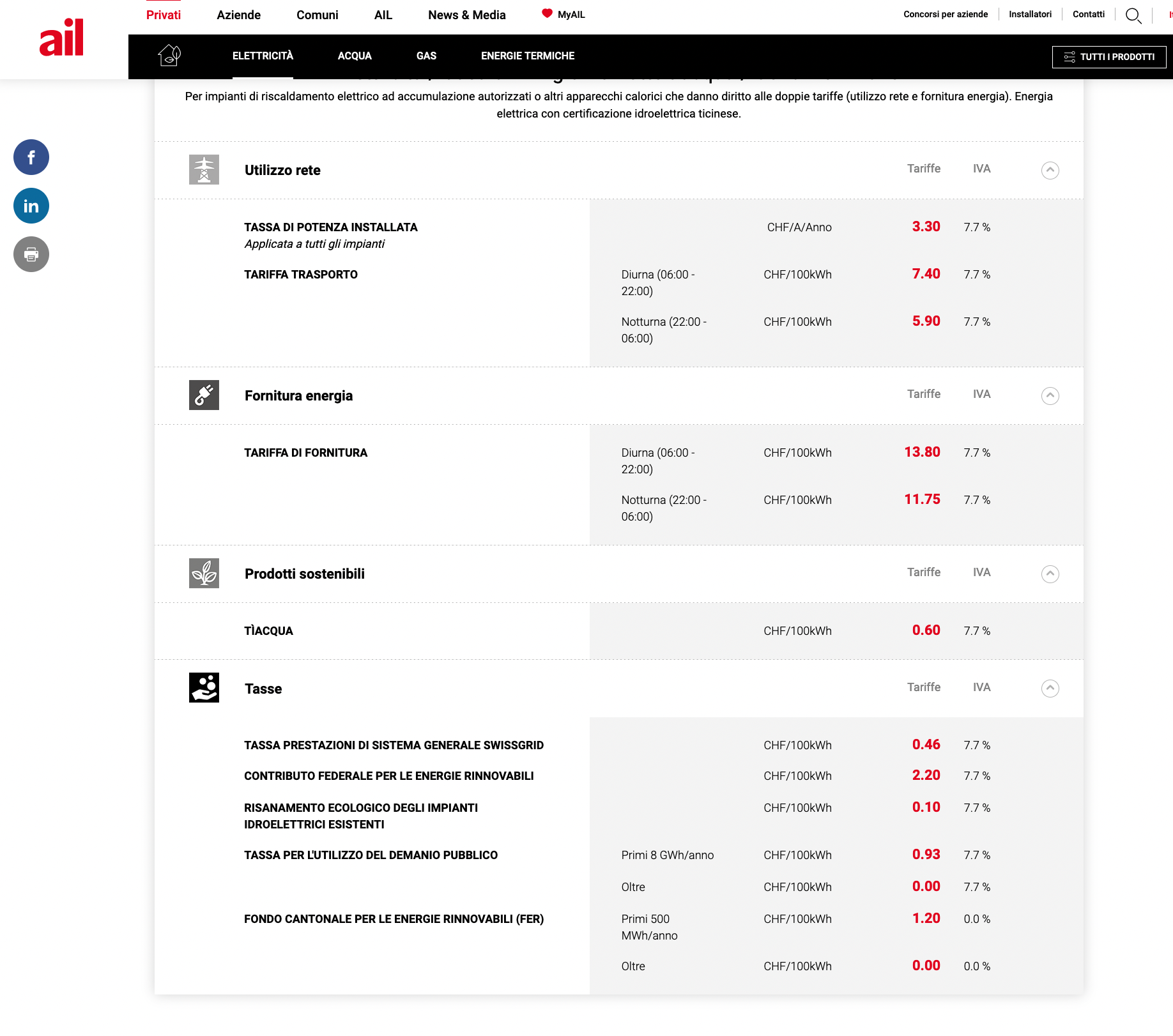
Task: Select Energie Termiche in the navigation
Action: [527, 56]
